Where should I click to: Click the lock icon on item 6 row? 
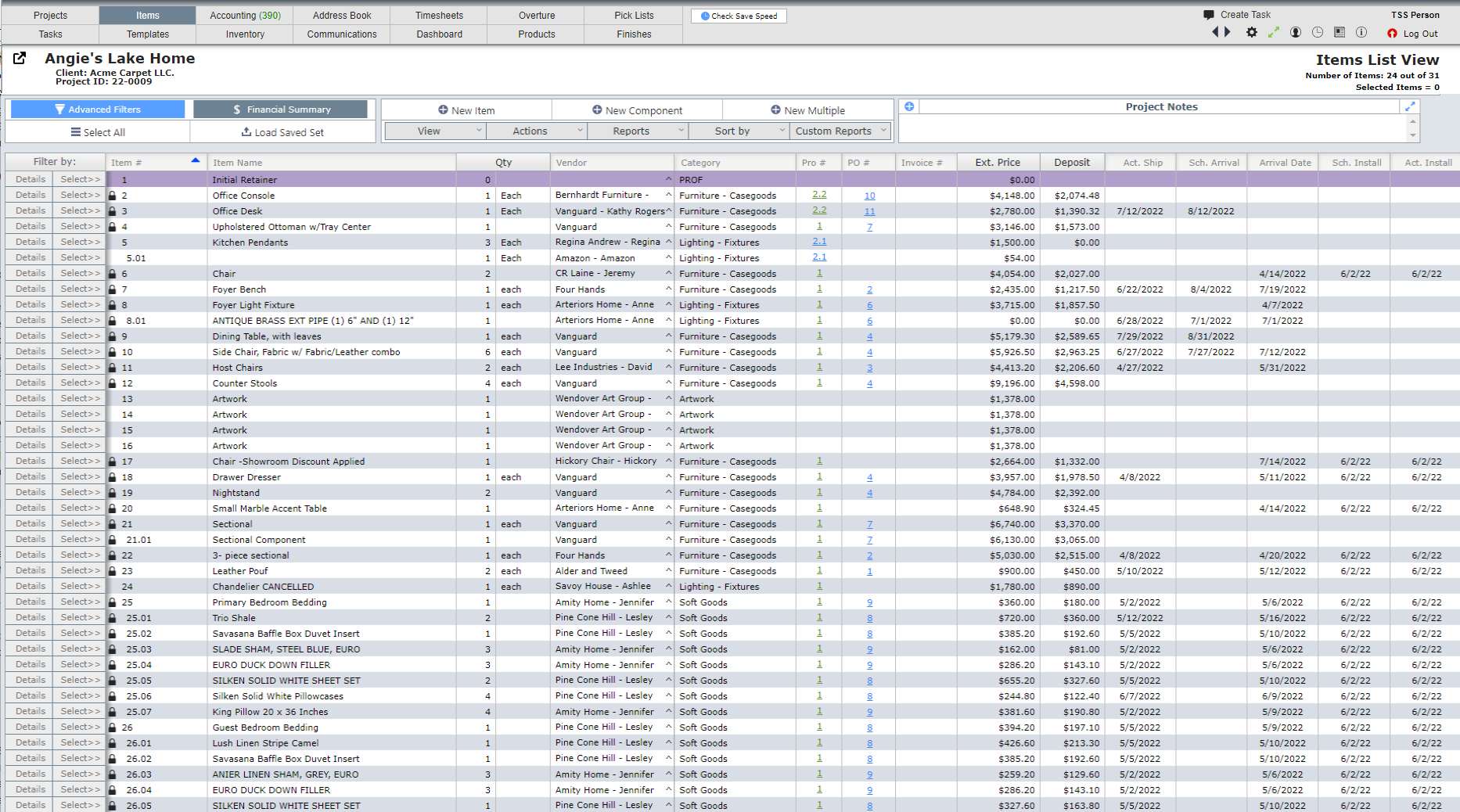112,274
